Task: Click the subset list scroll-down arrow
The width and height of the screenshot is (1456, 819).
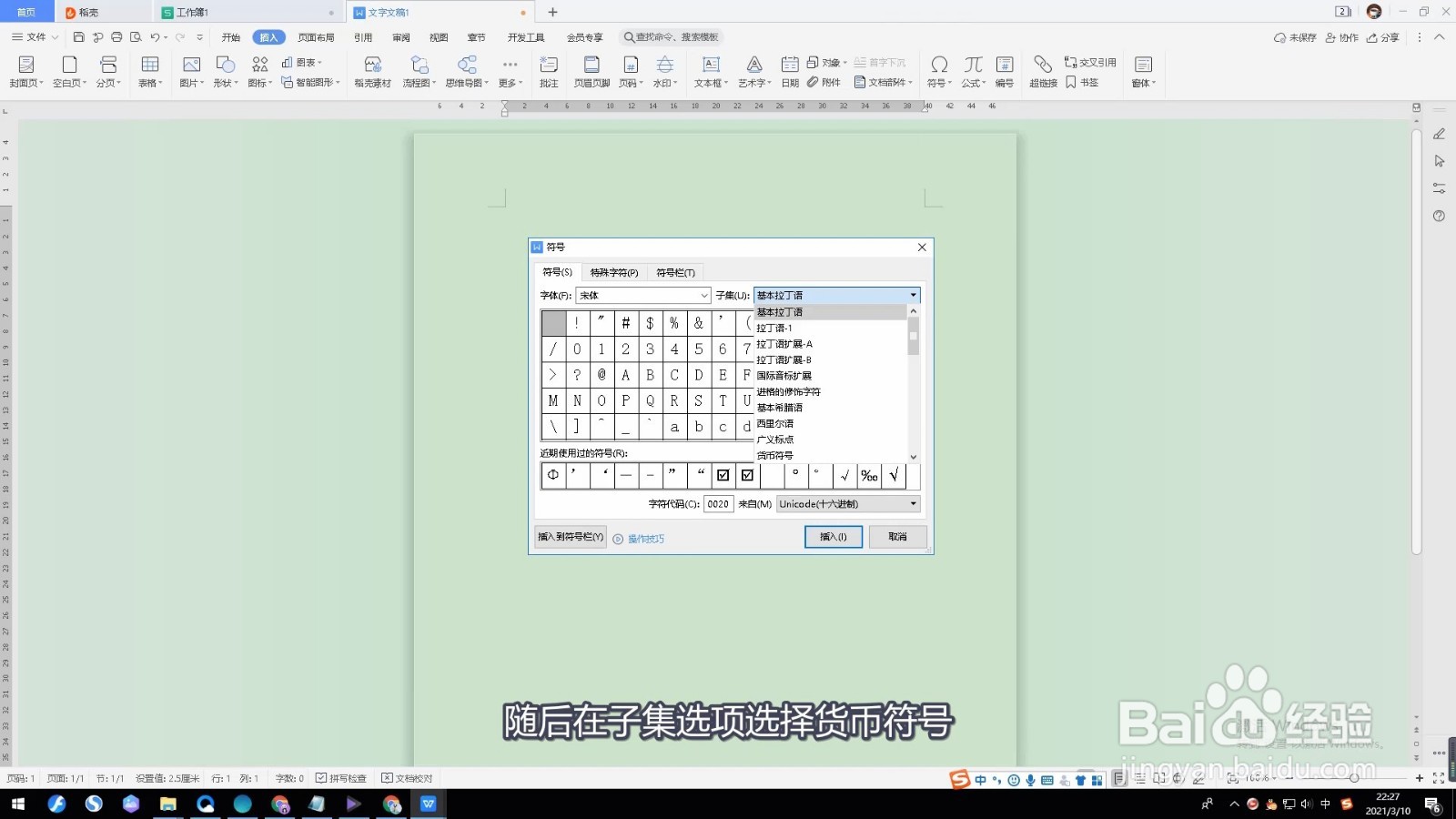Action: [914, 457]
